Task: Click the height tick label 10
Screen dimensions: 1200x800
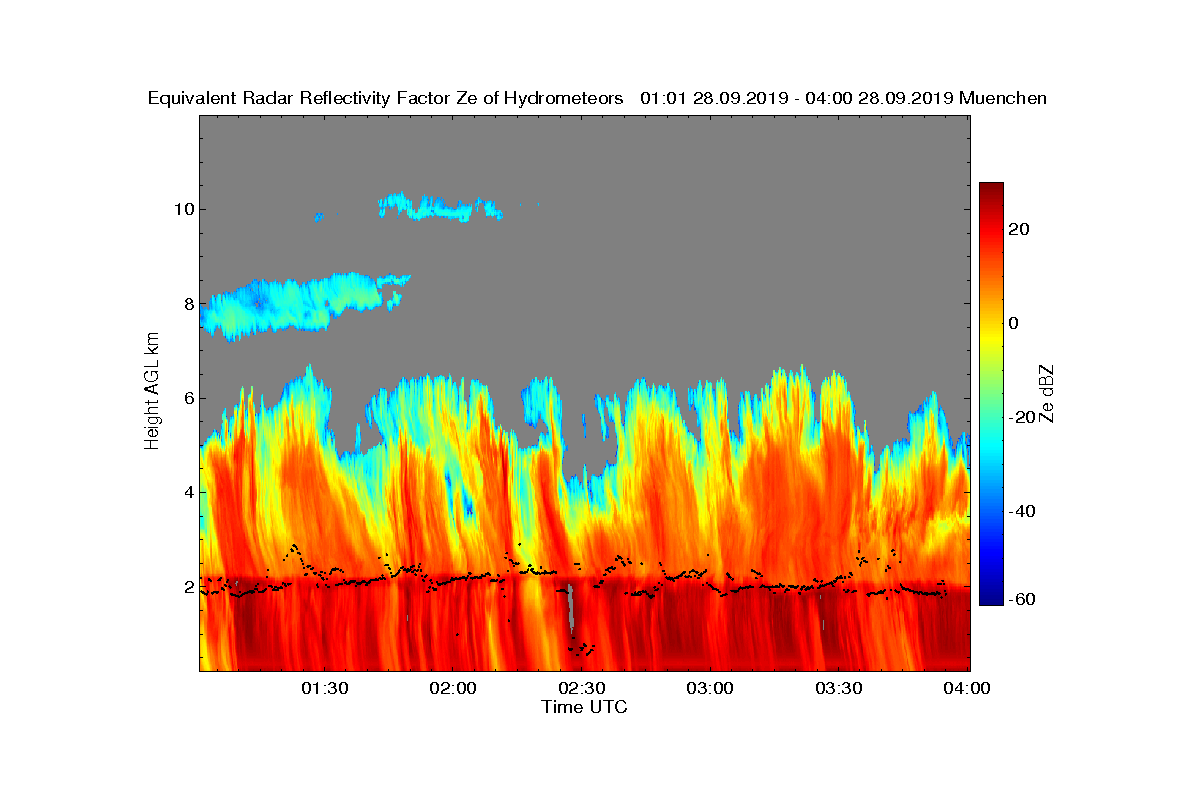Action: point(183,209)
